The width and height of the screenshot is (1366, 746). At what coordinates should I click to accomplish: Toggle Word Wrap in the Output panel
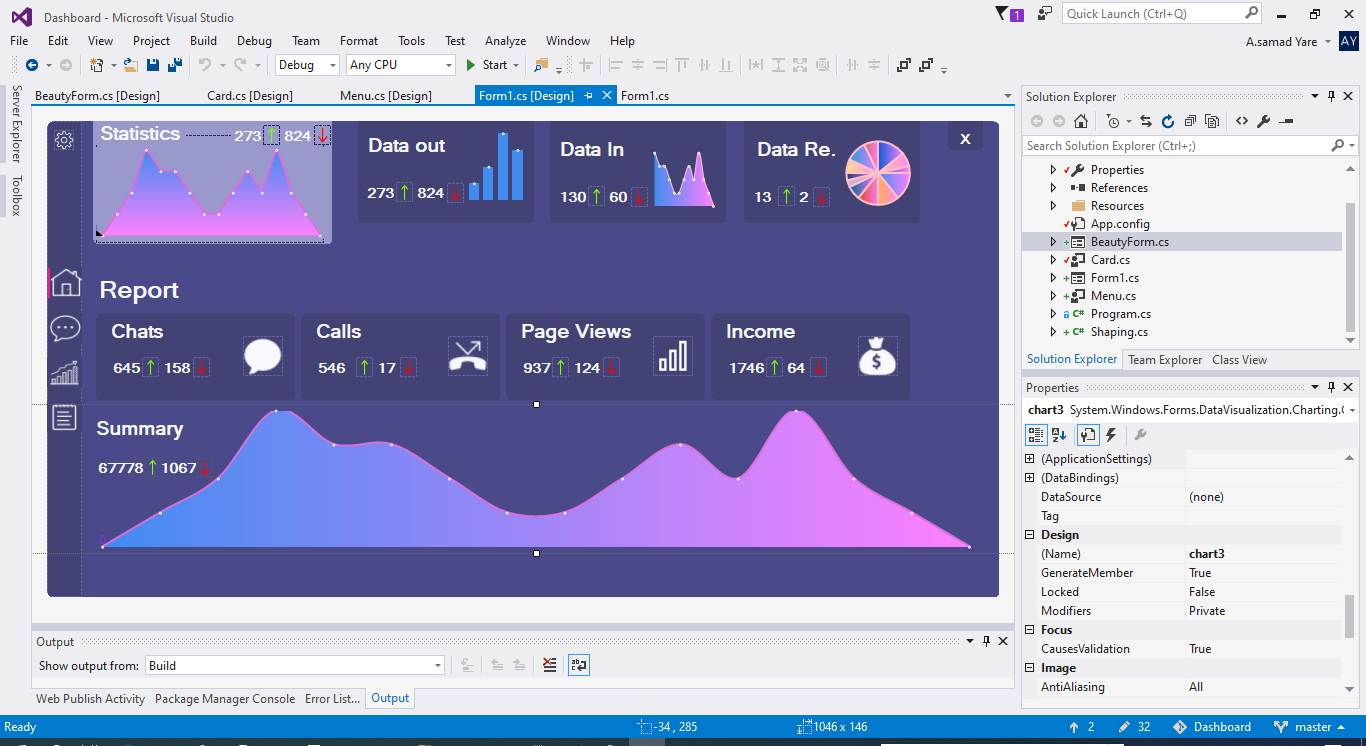578,665
